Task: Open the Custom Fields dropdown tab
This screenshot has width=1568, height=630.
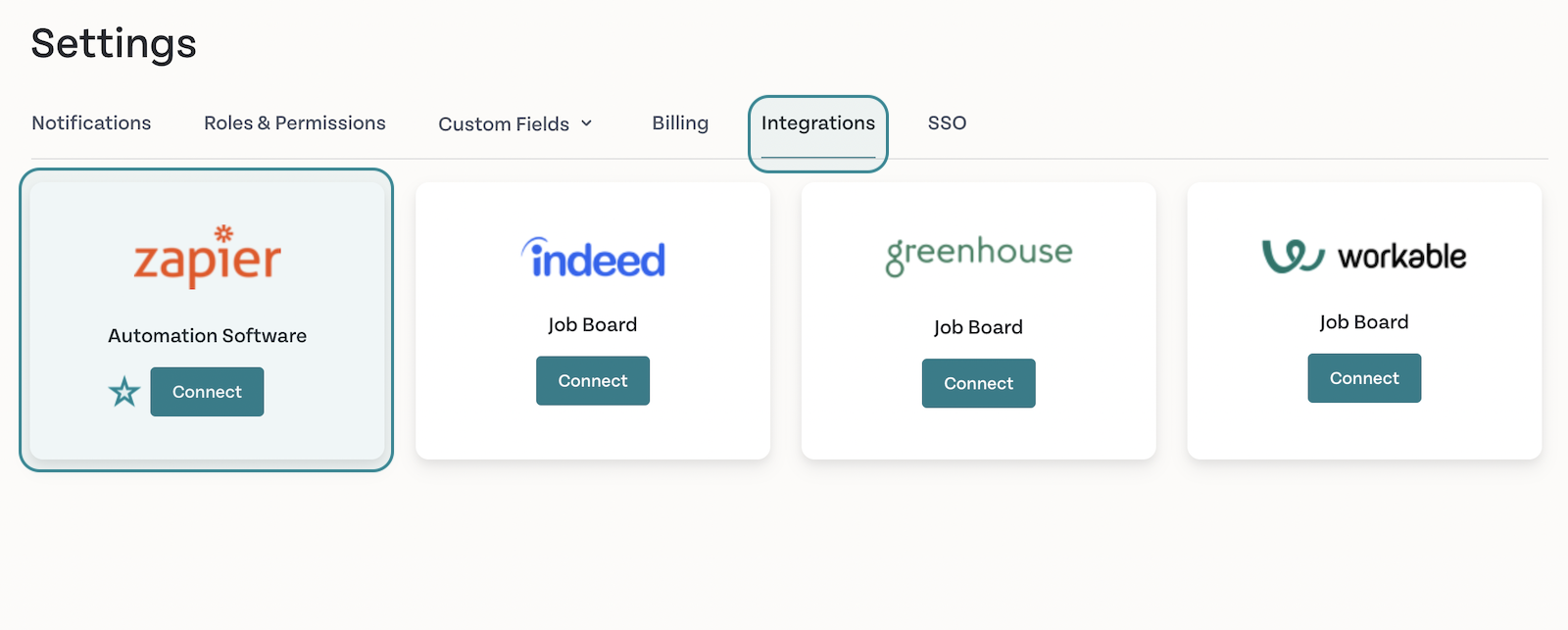Action: [515, 123]
